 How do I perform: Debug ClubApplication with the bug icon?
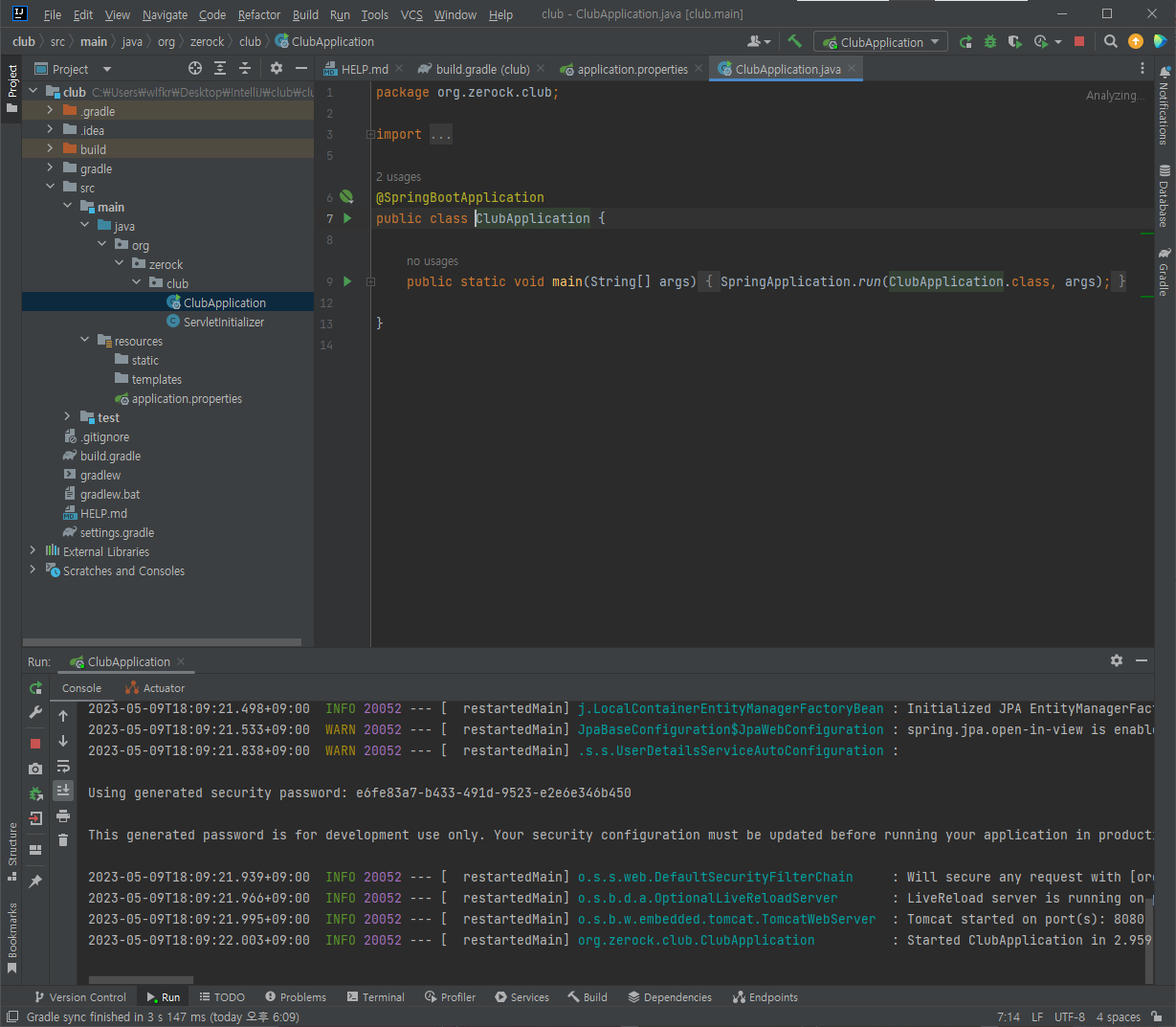tap(990, 41)
